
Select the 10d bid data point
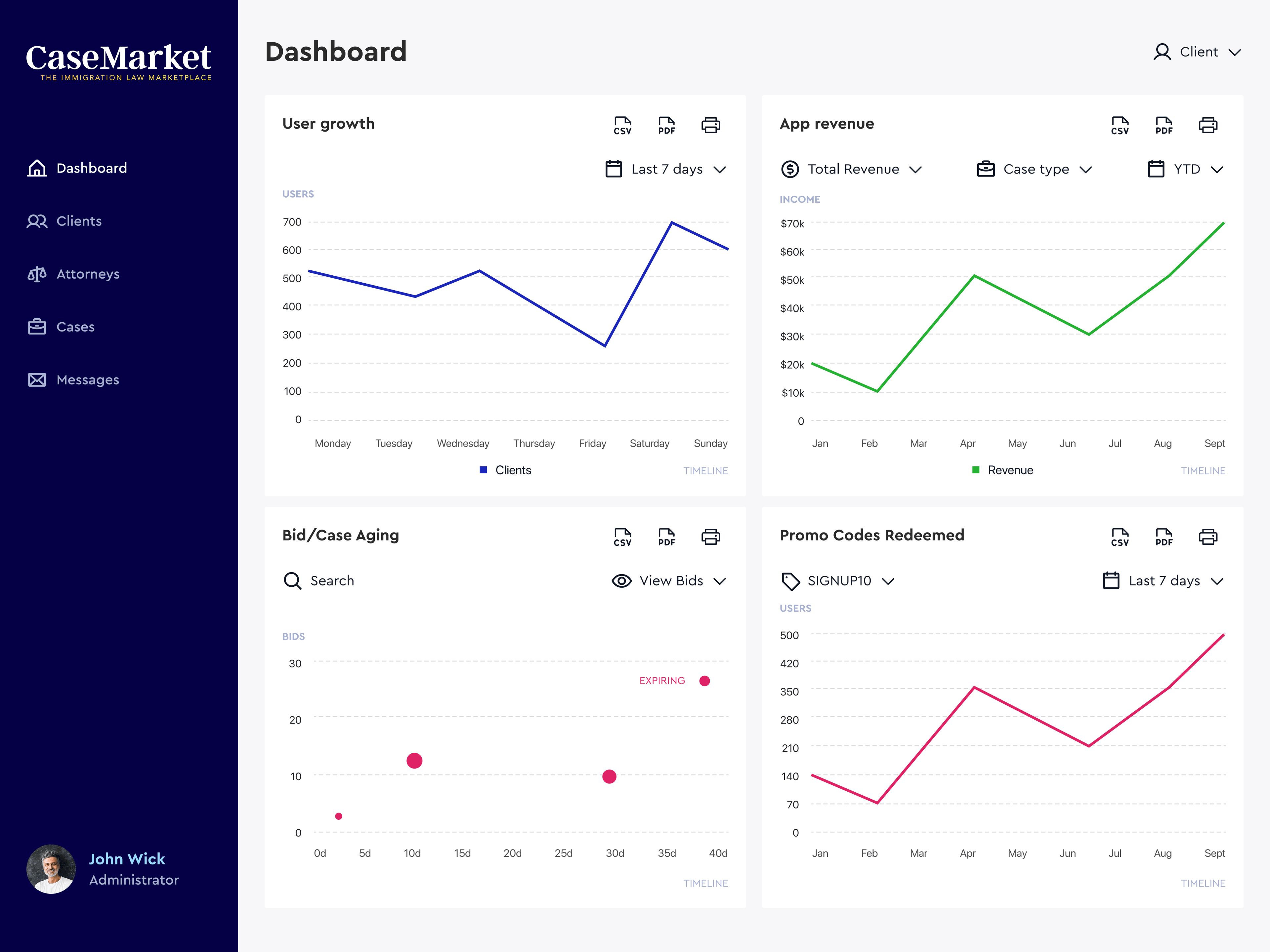[414, 760]
